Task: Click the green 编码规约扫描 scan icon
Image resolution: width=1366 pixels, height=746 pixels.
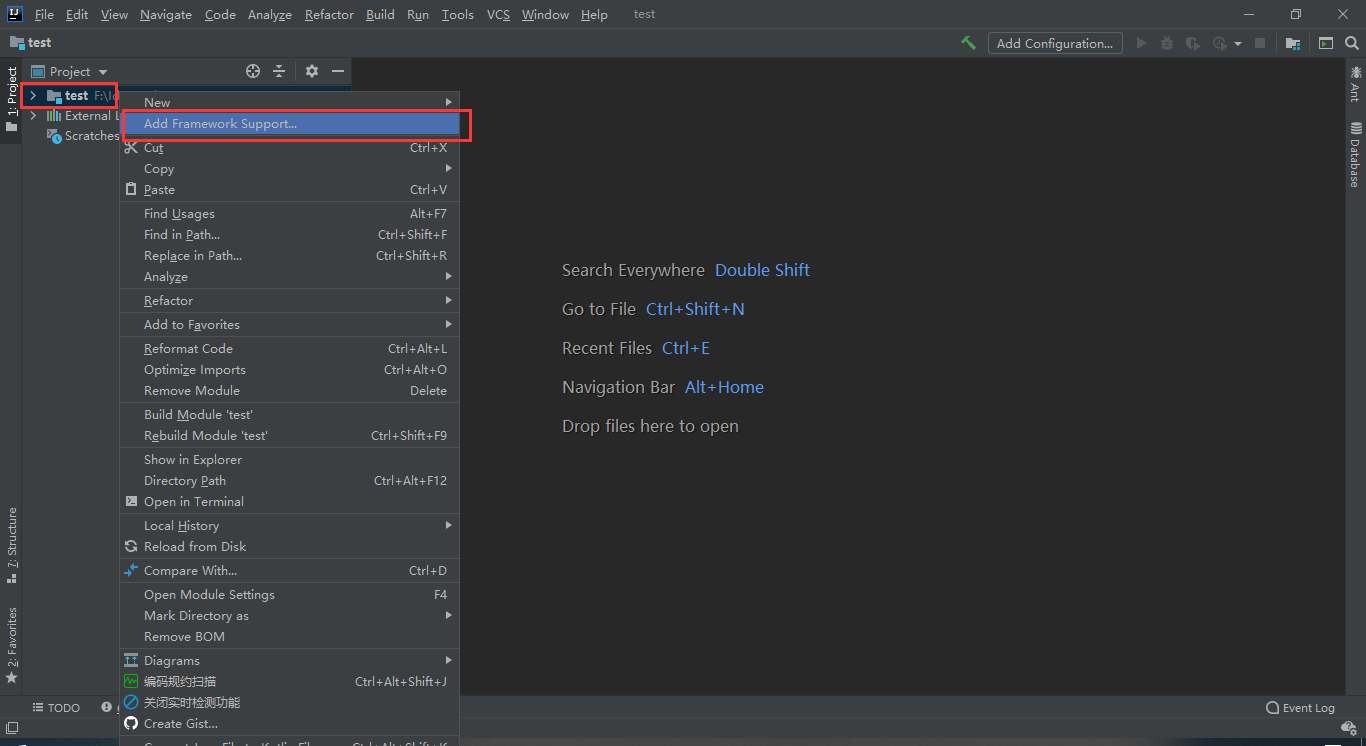Action: [131, 681]
